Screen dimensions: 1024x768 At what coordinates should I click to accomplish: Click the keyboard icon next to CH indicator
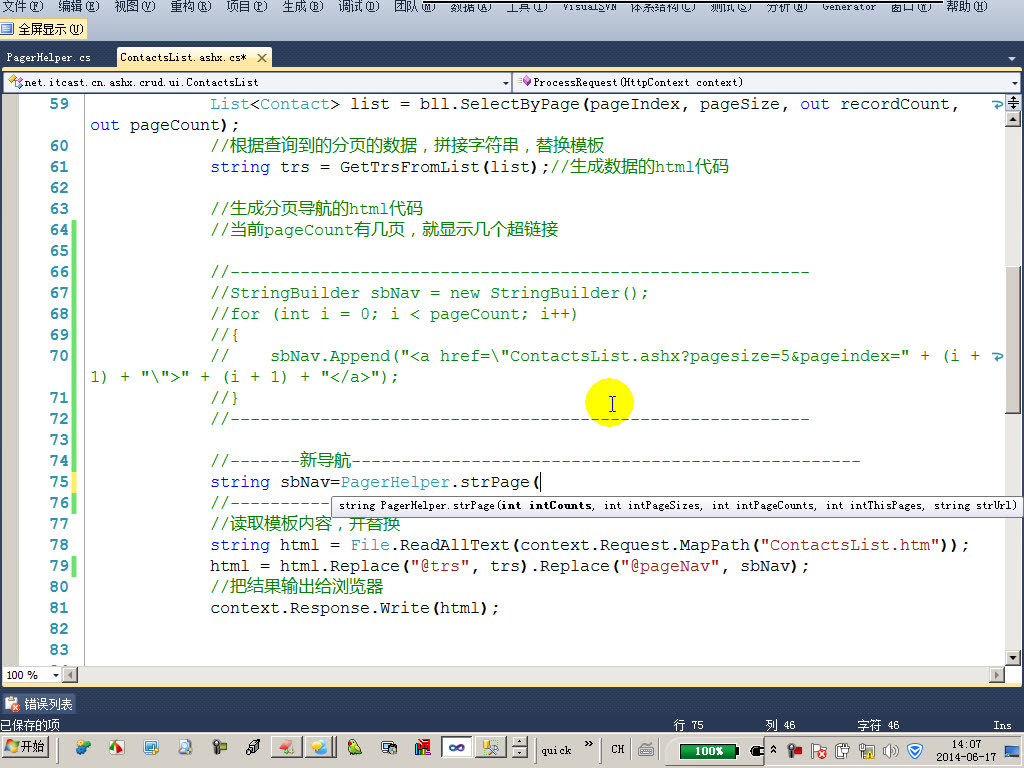(x=645, y=750)
